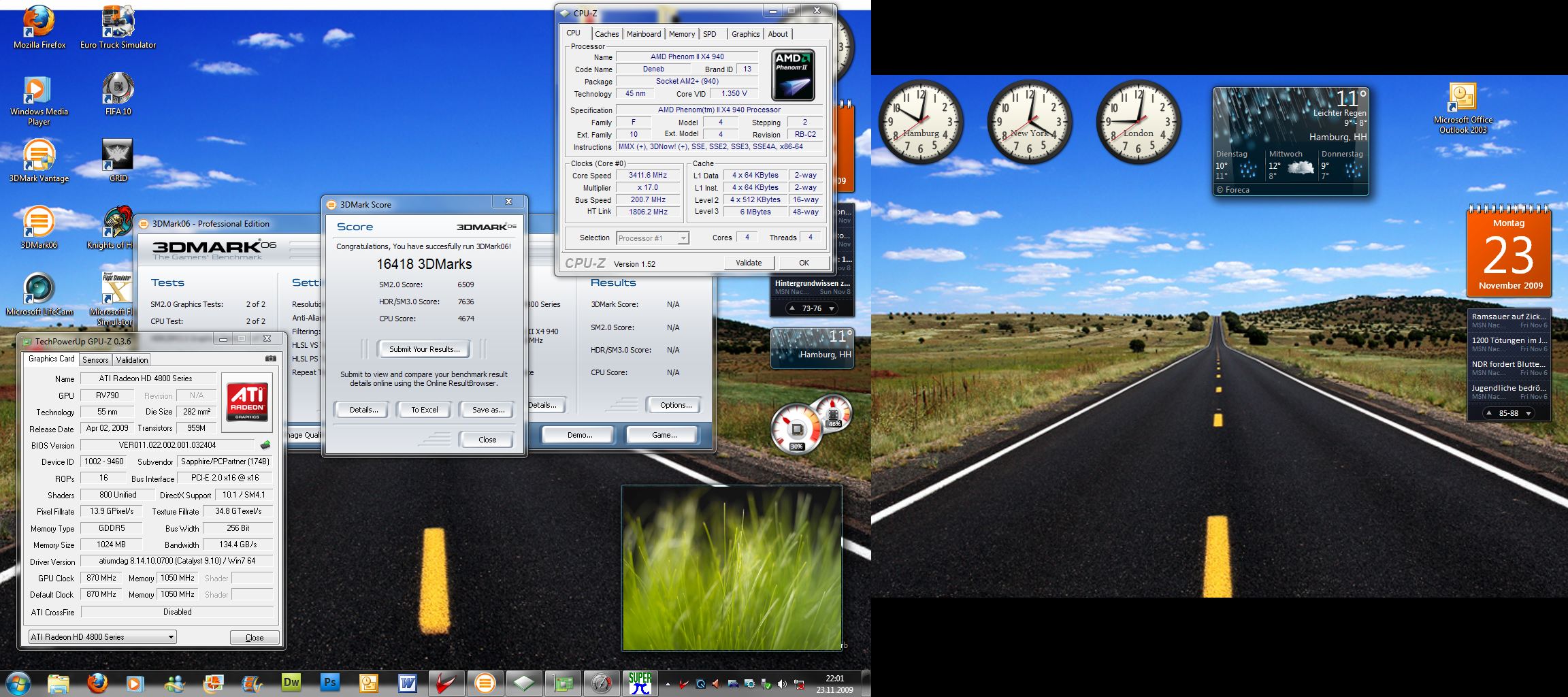Switch to CPU-Z taskbar button
This screenshot has width=1568, height=697.
tap(524, 683)
